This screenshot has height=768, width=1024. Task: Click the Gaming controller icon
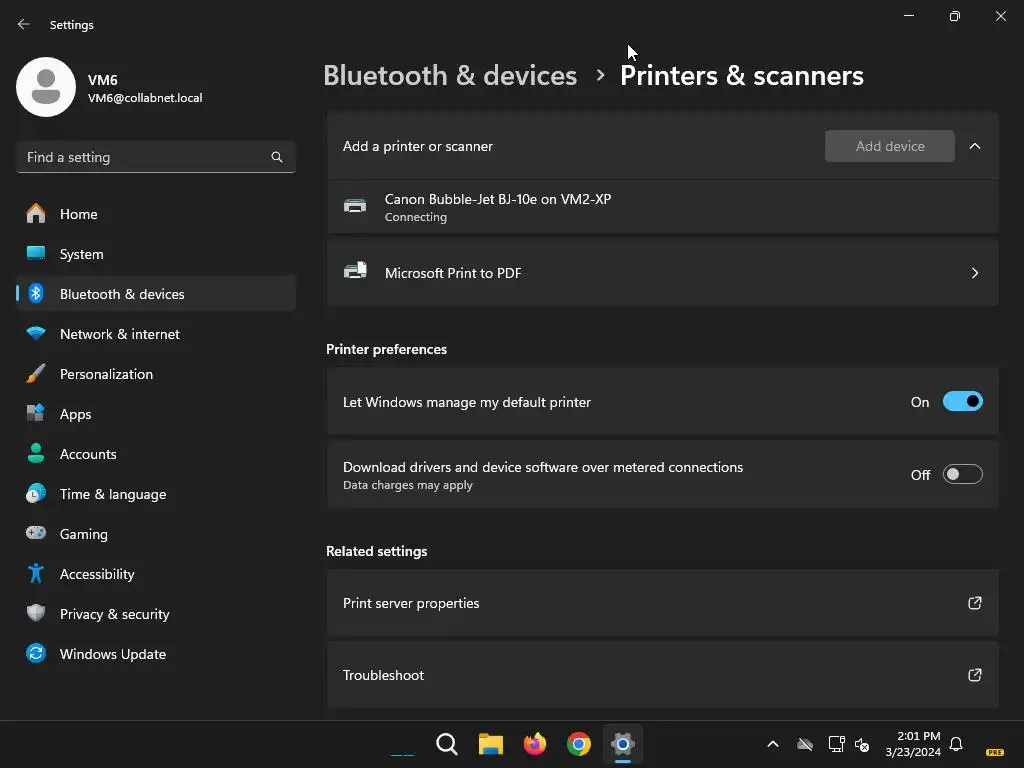point(36,533)
